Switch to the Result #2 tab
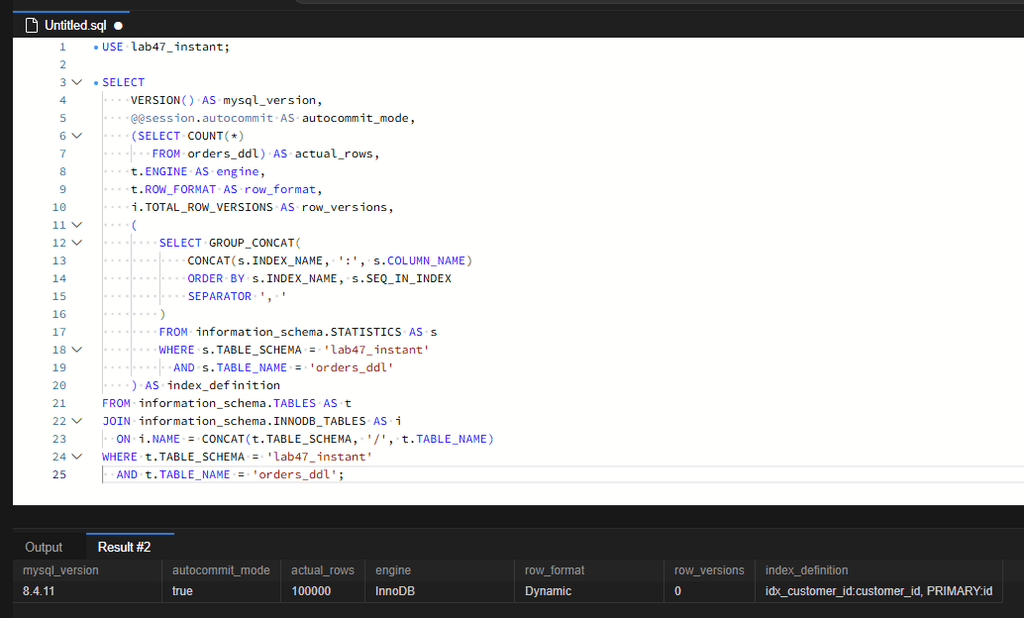Screen dimensions: 1024x618 coord(124,547)
